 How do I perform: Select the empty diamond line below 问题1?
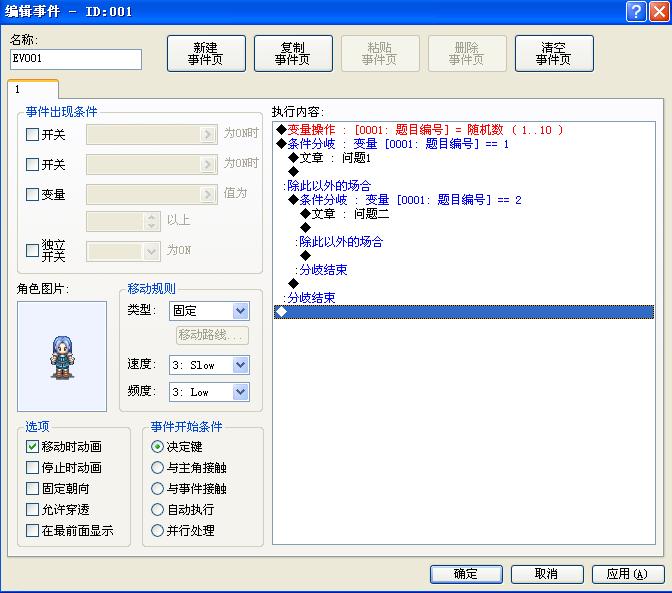[x=294, y=172]
